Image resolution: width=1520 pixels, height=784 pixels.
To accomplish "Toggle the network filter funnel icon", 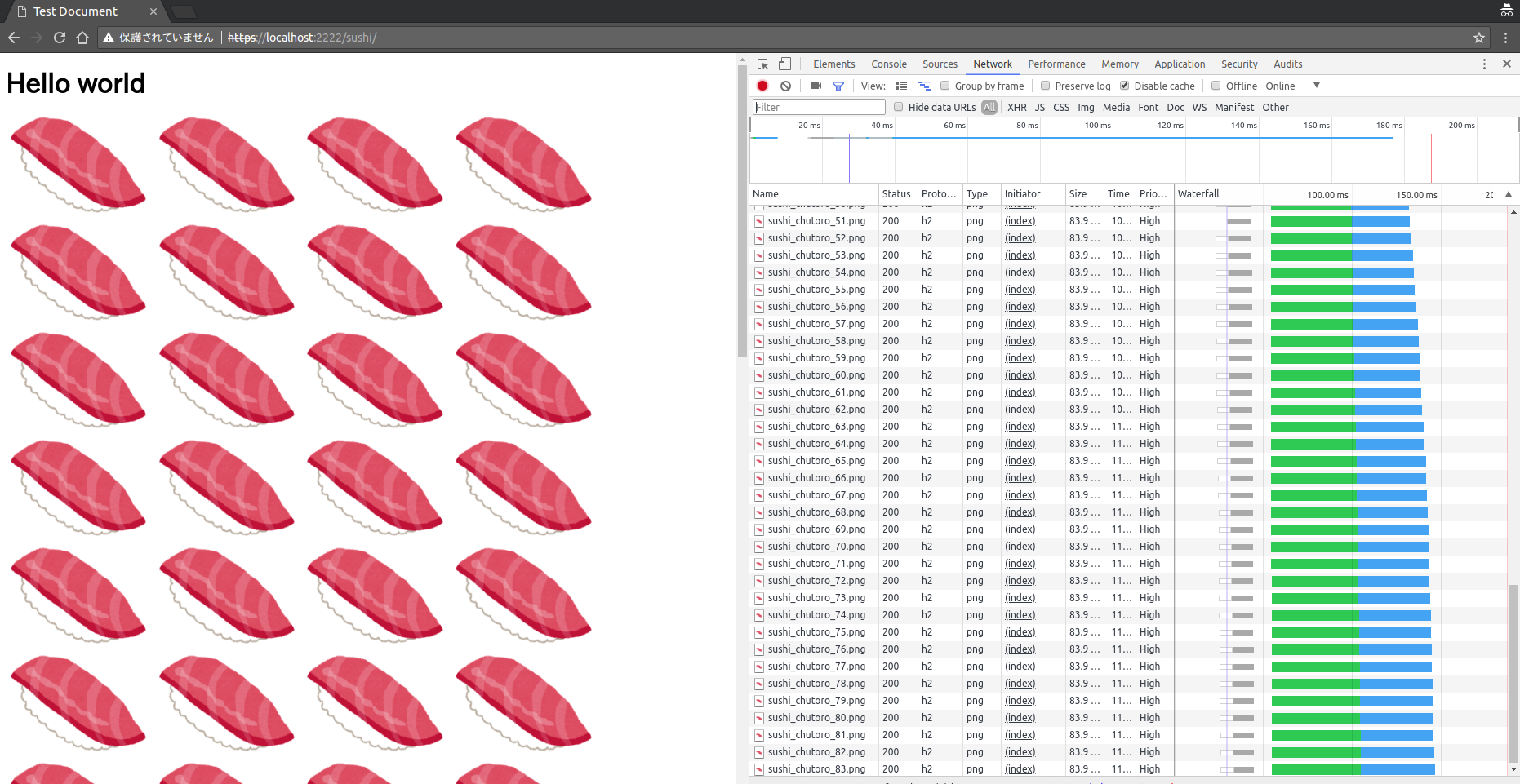I will pos(838,86).
